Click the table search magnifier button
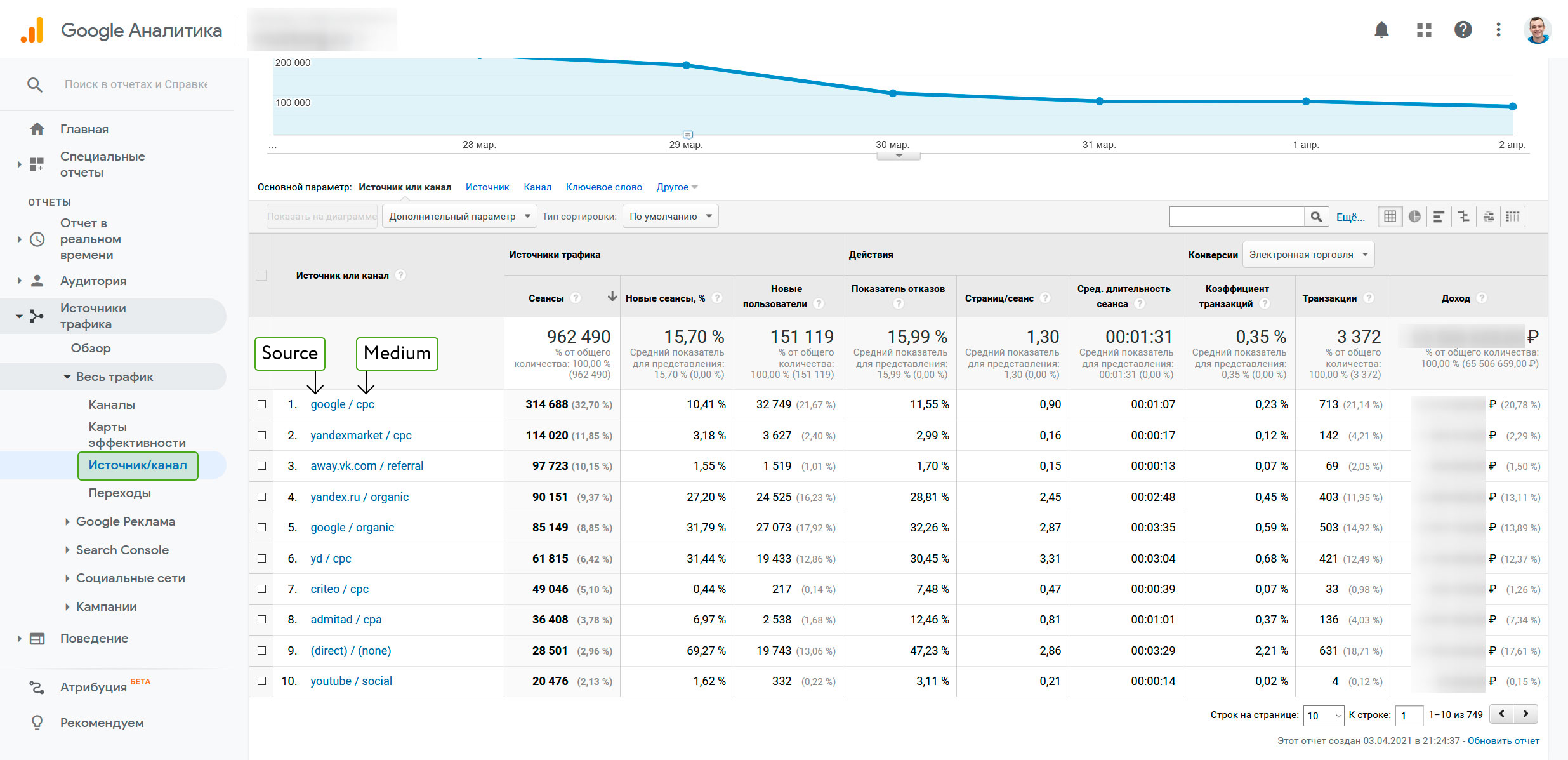This screenshot has height=760, width=1568. [1317, 217]
